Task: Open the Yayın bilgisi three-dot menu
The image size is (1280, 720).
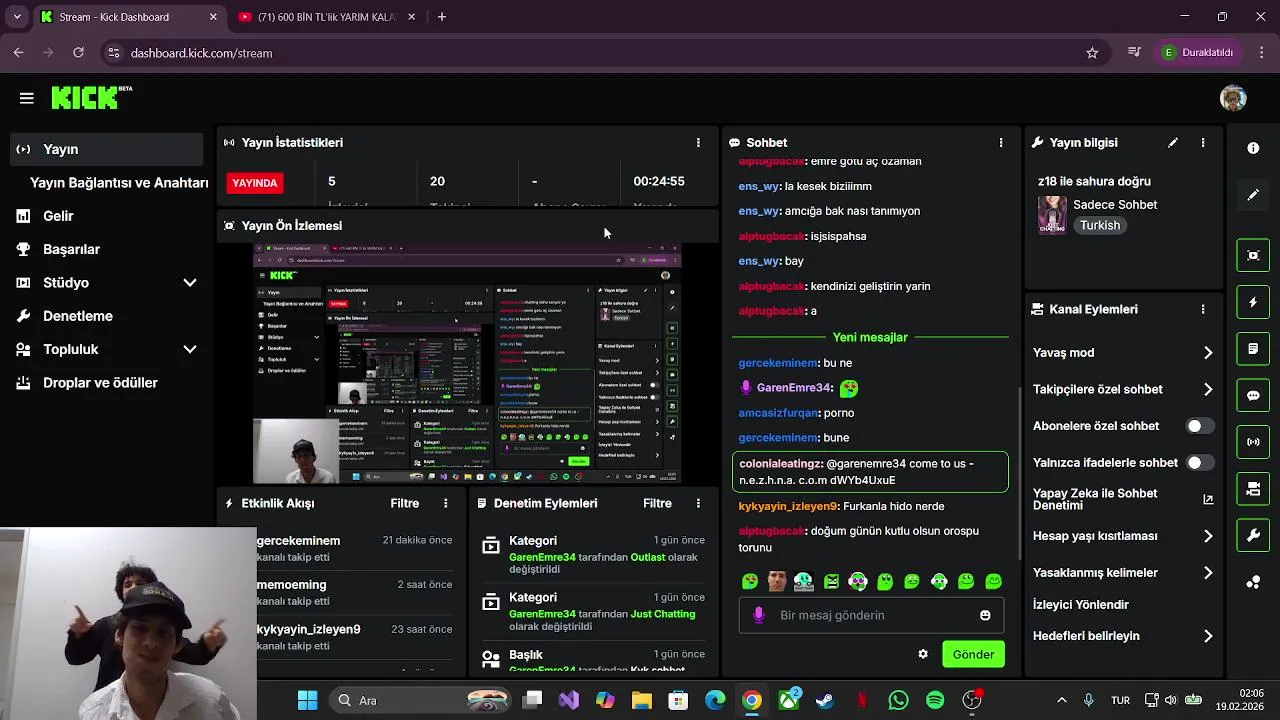Action: click(1203, 143)
